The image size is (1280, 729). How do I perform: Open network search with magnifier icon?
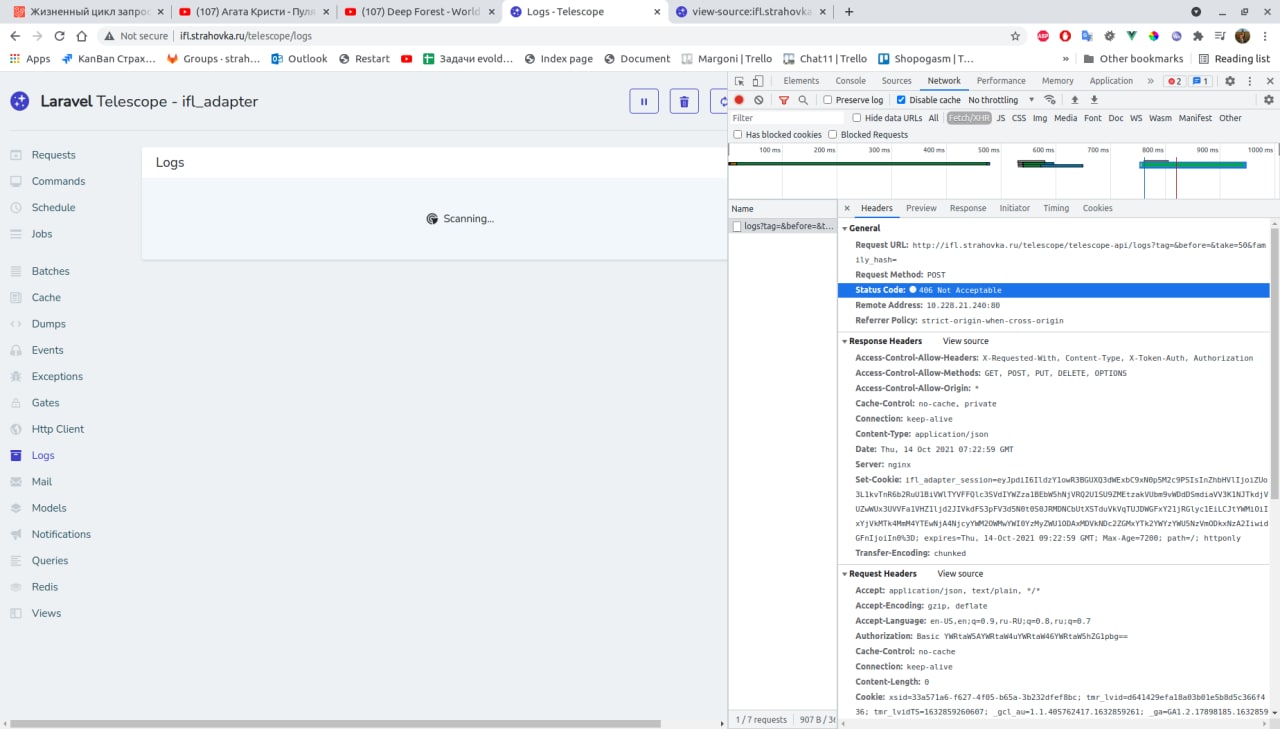pos(803,100)
